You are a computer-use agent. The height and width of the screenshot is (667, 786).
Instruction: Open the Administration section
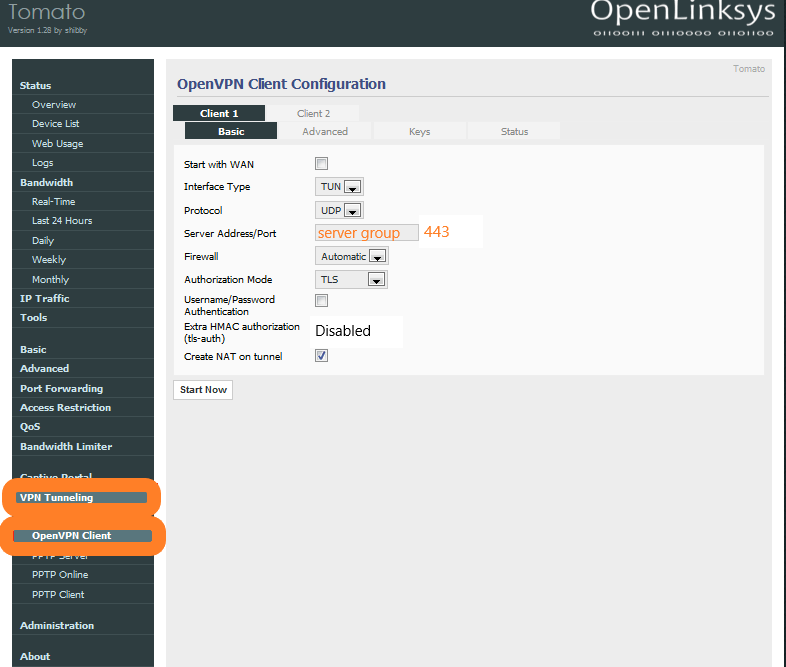click(x=57, y=625)
